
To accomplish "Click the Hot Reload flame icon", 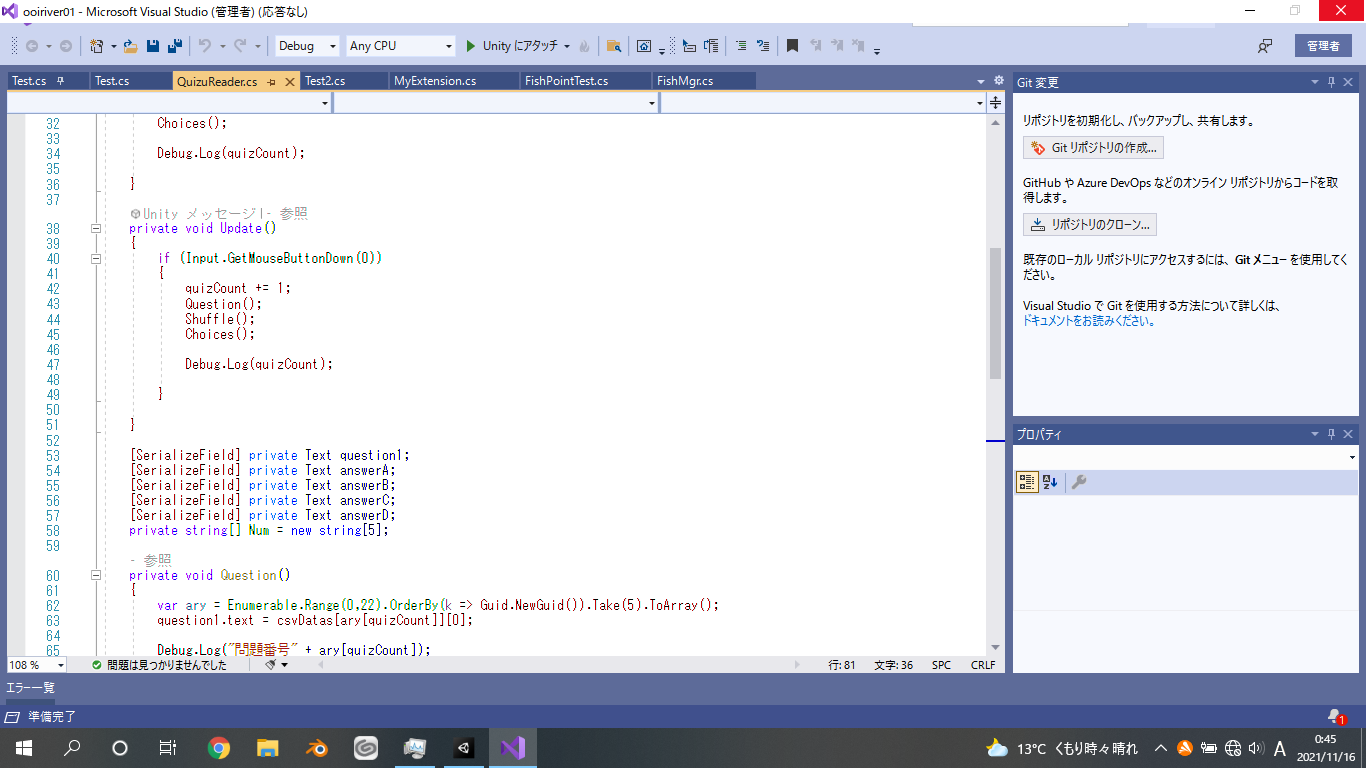I will (x=584, y=46).
